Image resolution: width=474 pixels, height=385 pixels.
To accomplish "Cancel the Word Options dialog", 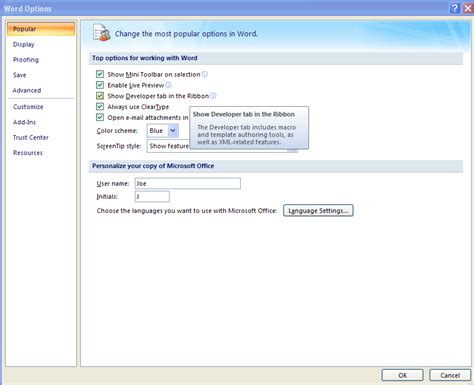I will pos(450,375).
